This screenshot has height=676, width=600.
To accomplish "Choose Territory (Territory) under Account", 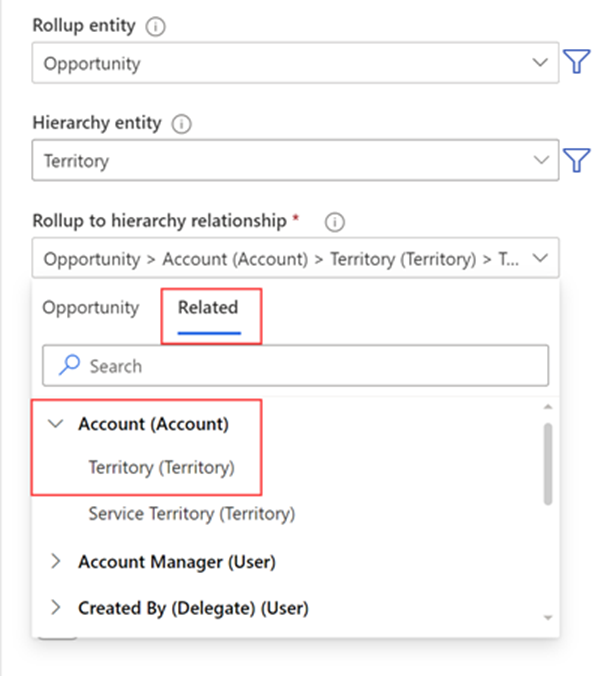I will (161, 467).
